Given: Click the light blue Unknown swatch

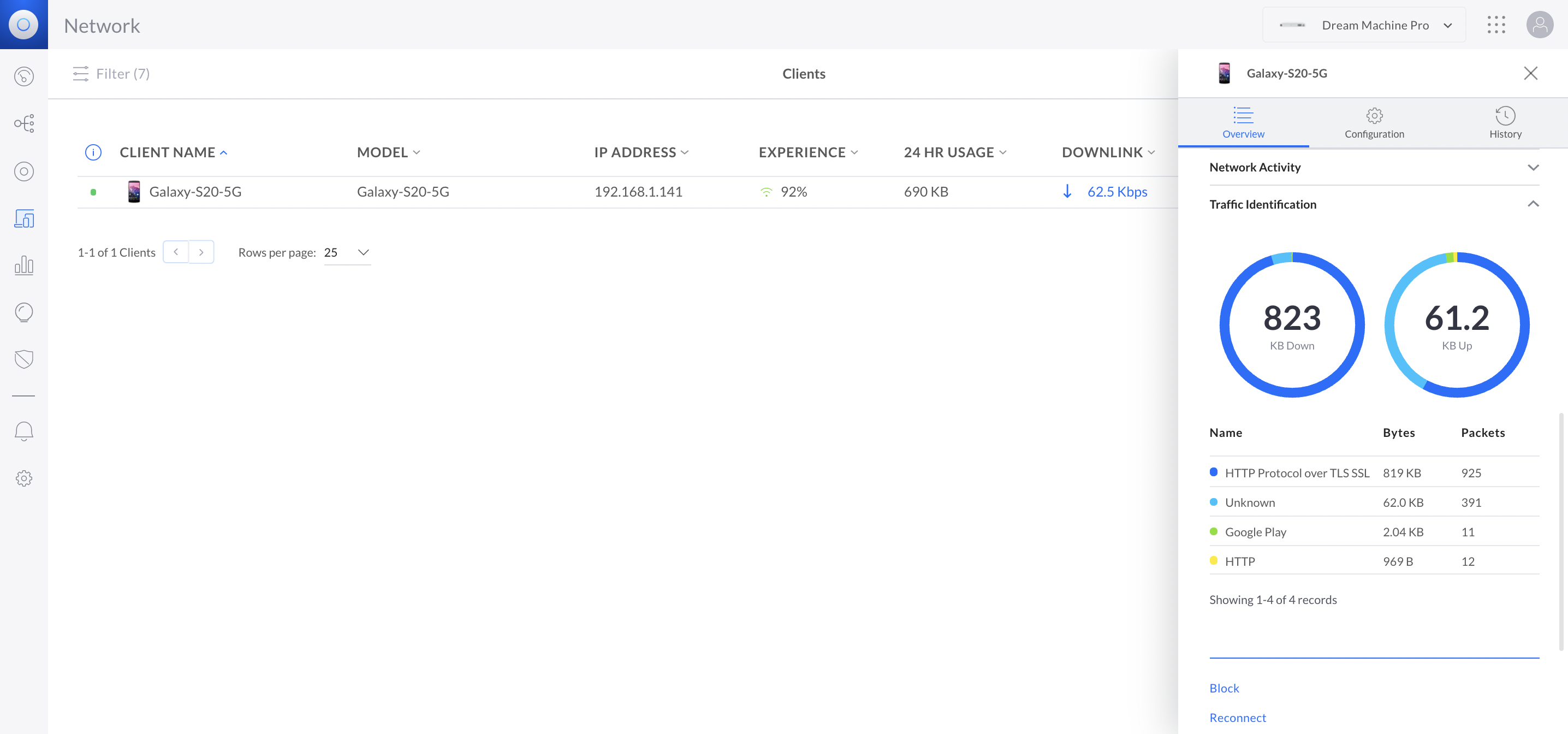Looking at the screenshot, I should (1213, 501).
